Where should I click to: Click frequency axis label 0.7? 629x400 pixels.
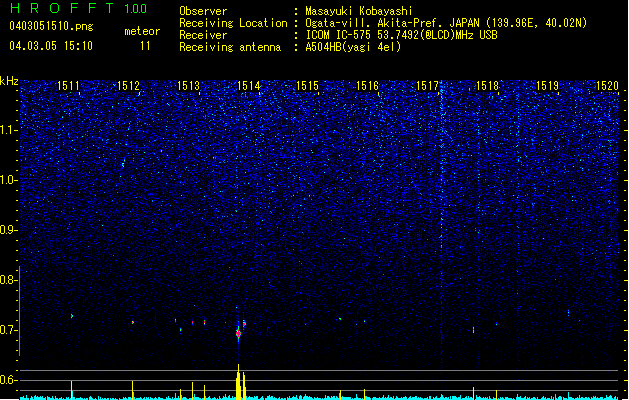point(8,330)
